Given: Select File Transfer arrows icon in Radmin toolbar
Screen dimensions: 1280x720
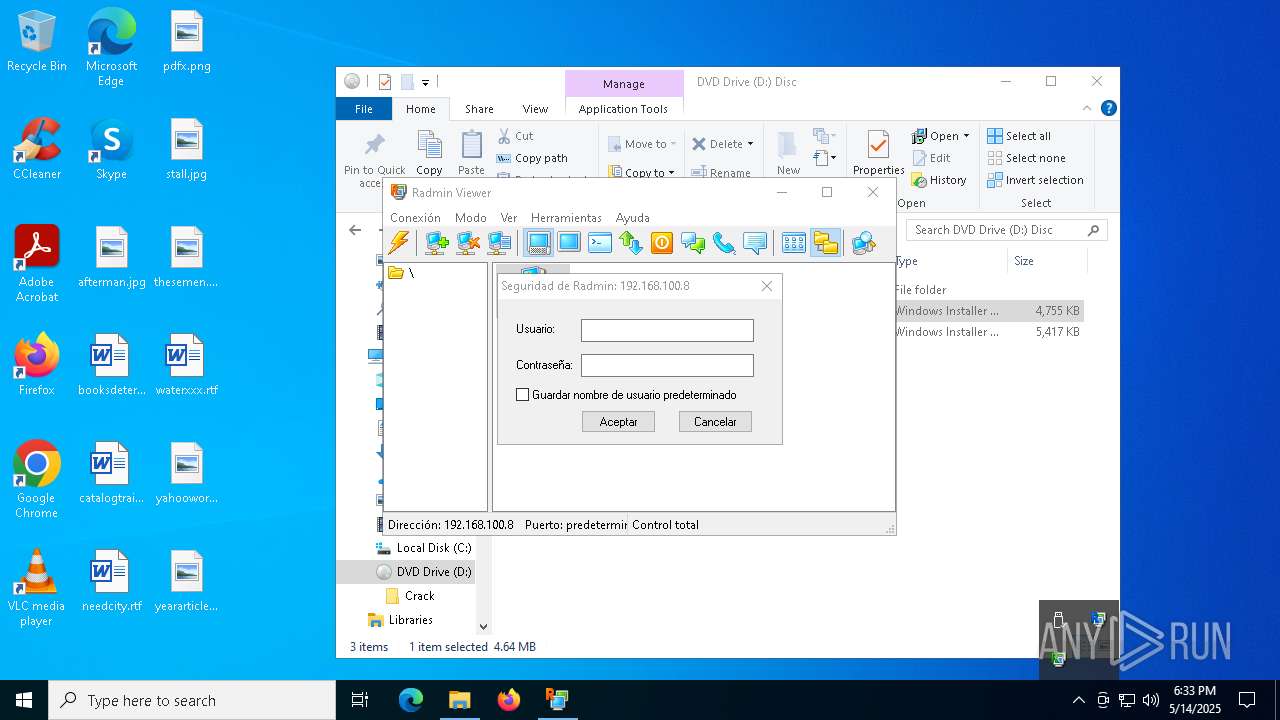Looking at the screenshot, I should point(630,243).
